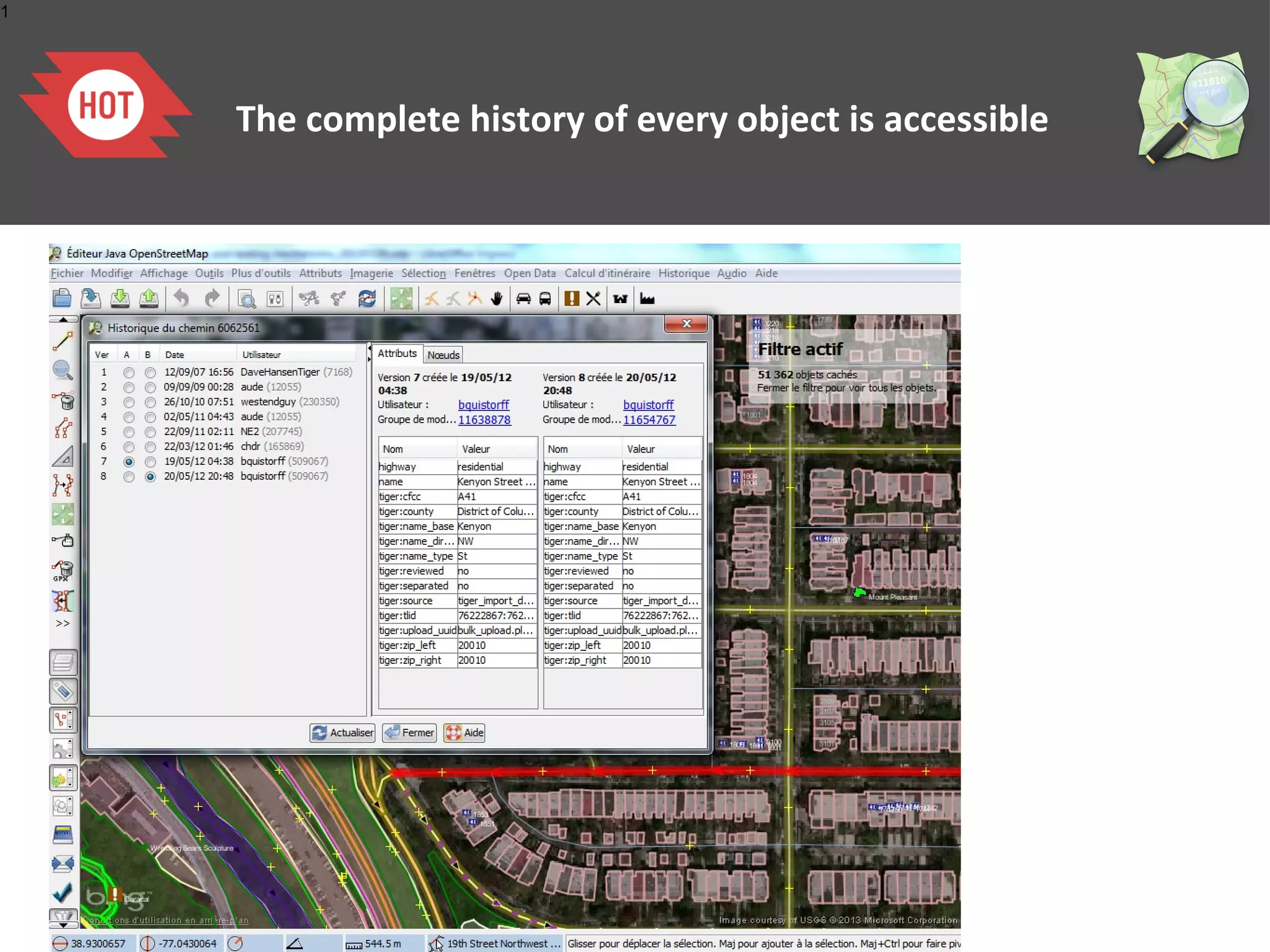This screenshot has width=1270, height=952.
Task: Select column B radio for version 7
Action: click(150, 462)
